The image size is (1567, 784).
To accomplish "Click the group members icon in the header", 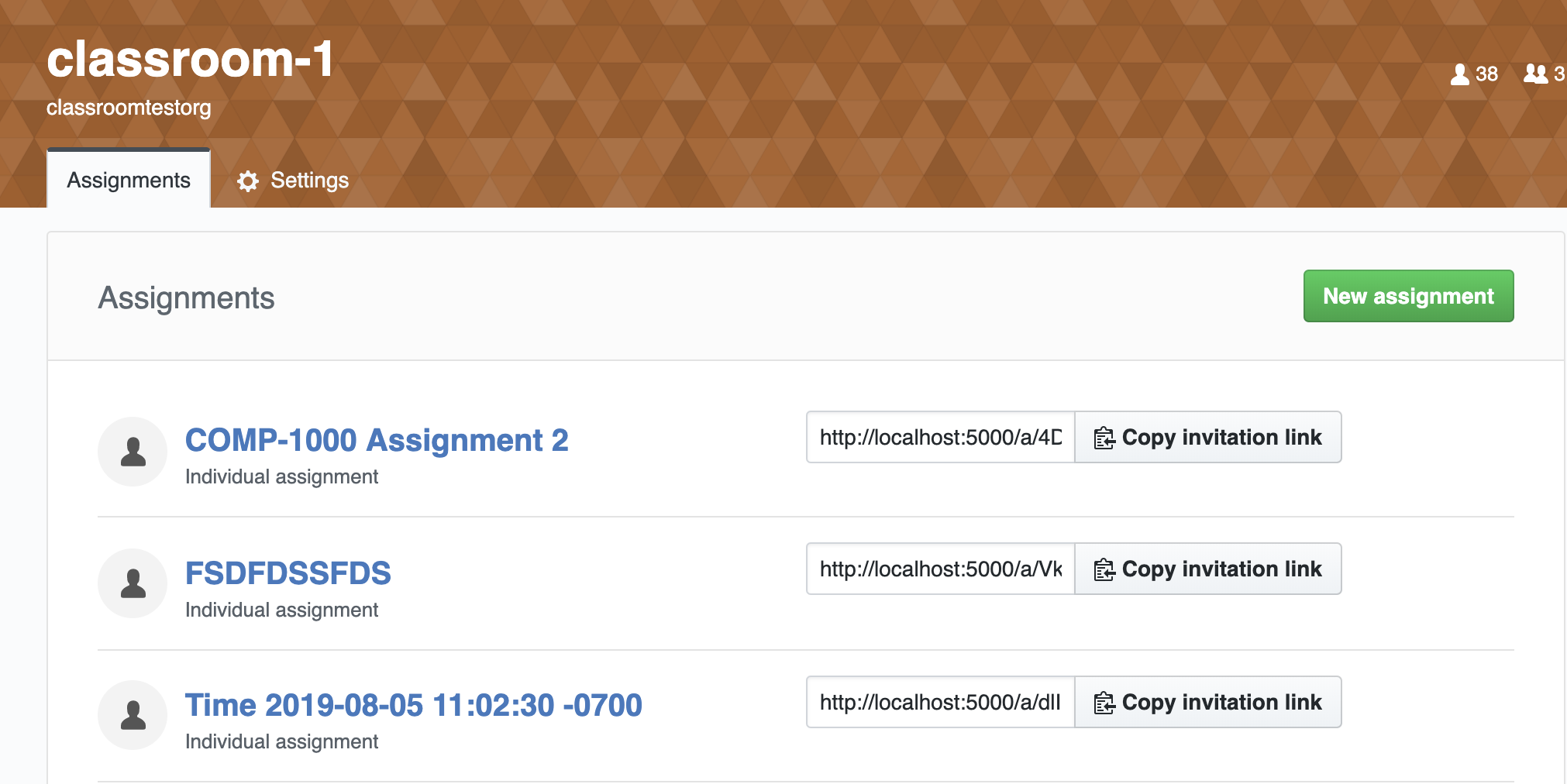I will coord(1535,74).
